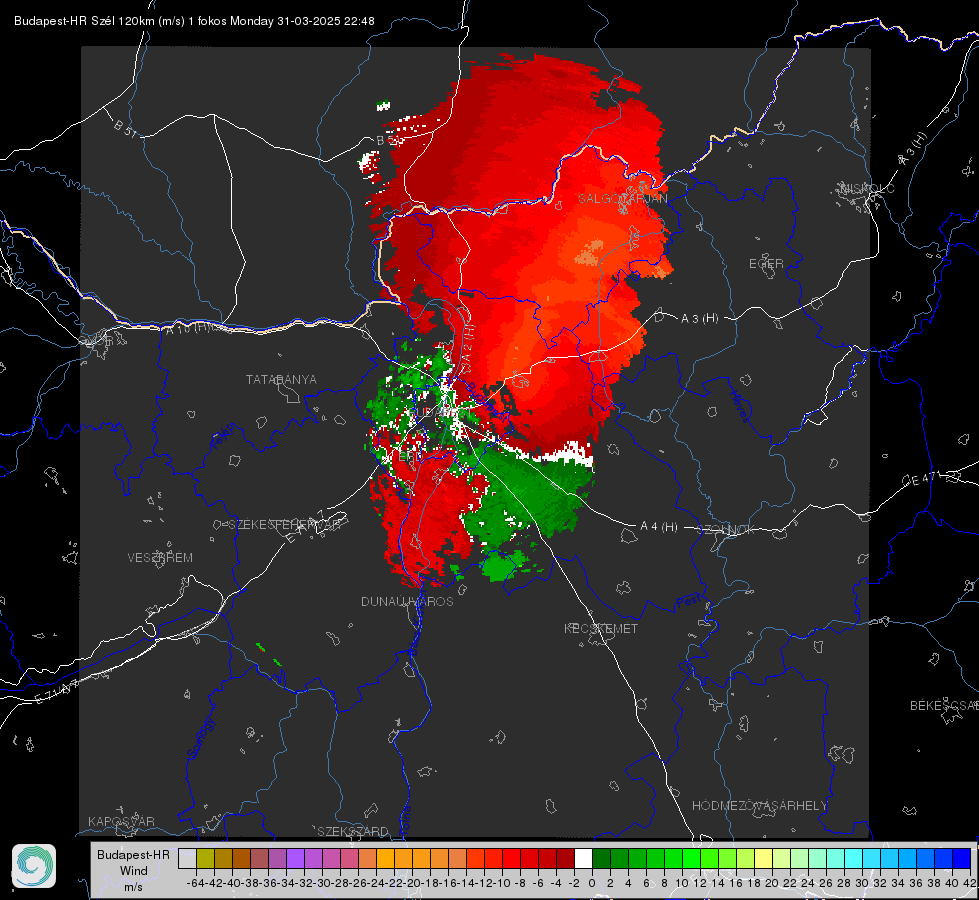
Task: Click the SALGÓTARJÁN city label
Action: [x=622, y=199]
